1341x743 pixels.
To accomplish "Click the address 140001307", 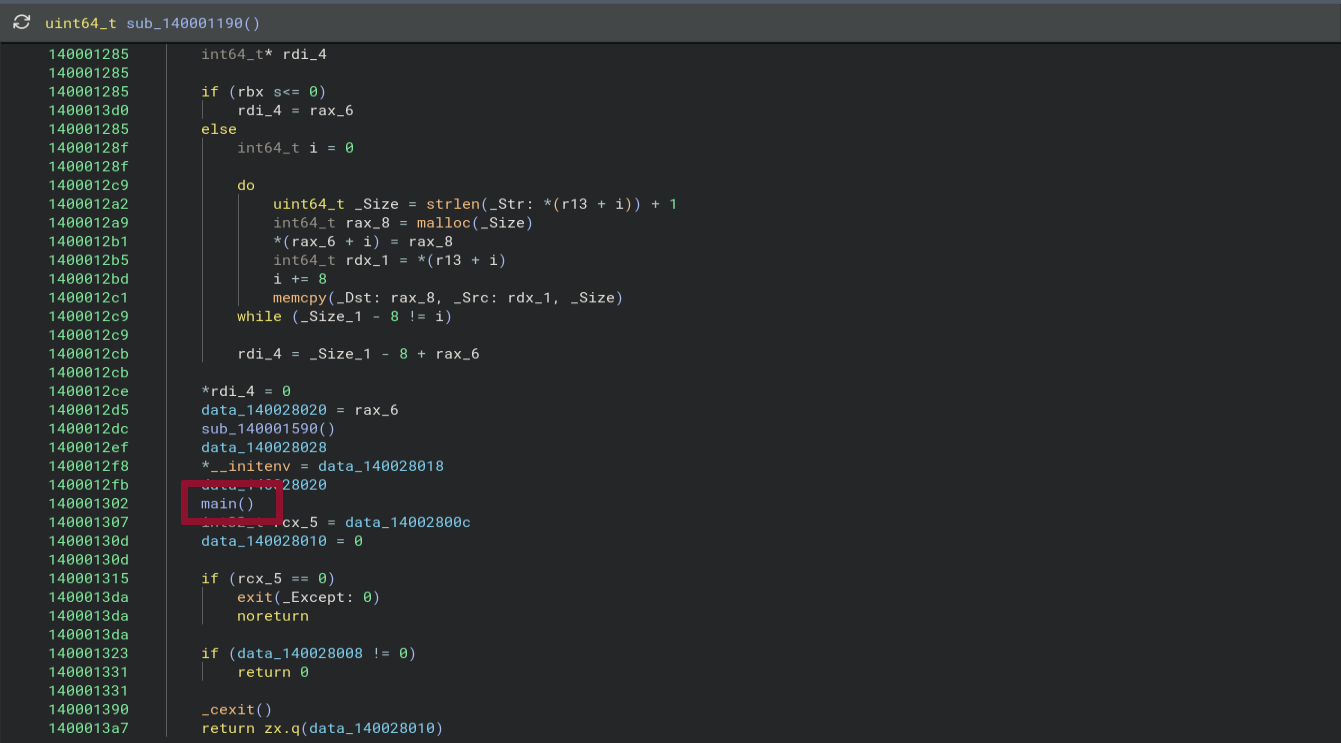I will (88, 523).
